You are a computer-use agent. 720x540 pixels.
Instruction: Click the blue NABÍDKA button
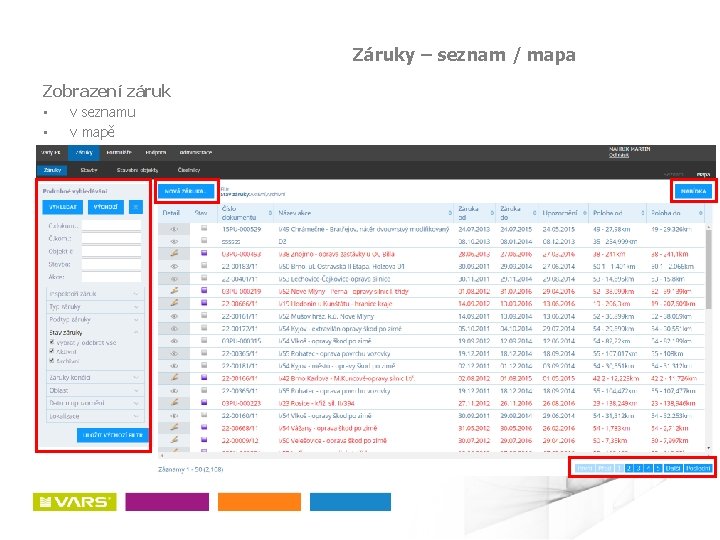point(693,191)
